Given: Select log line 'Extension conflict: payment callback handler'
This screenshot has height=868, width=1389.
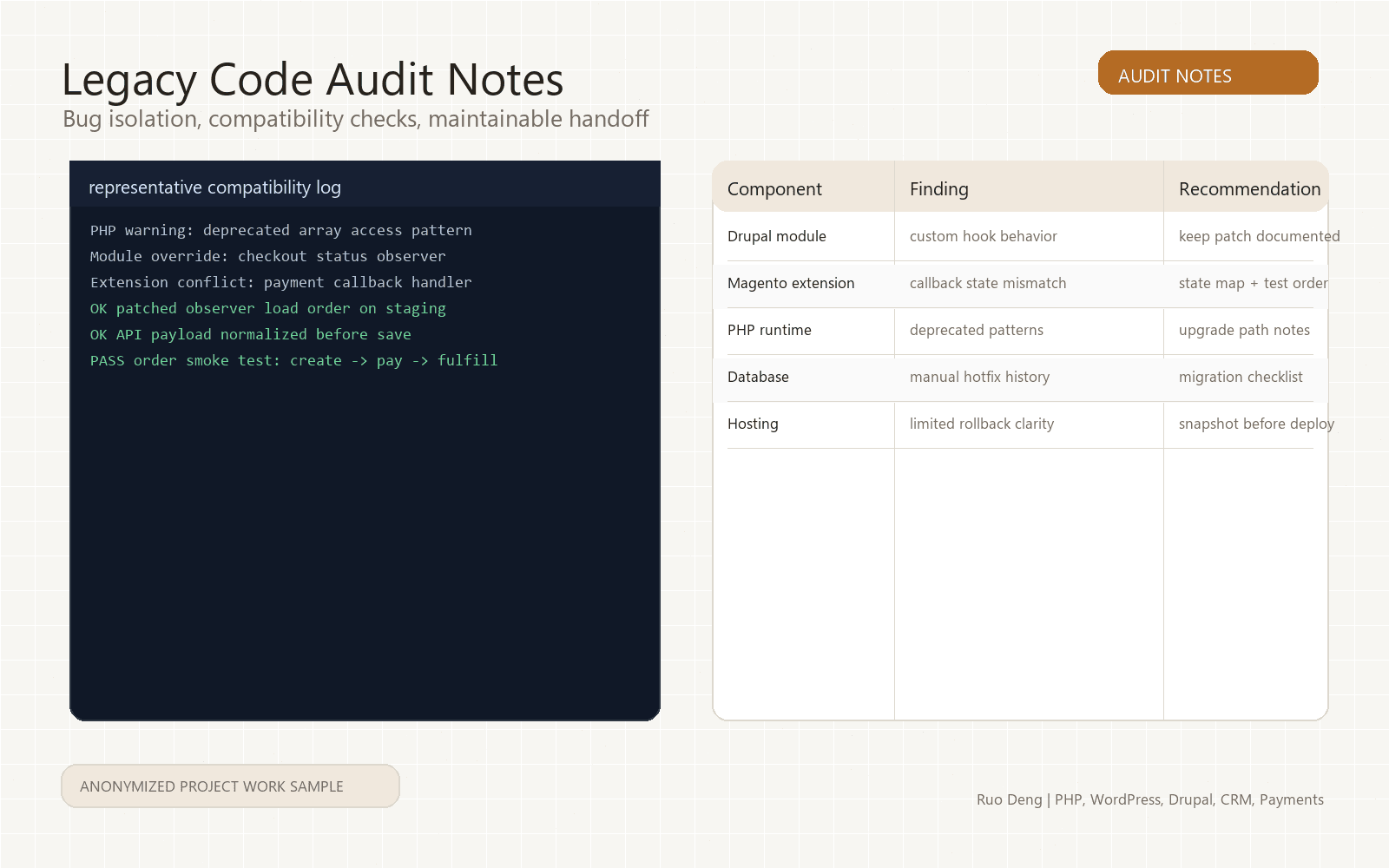Looking at the screenshot, I should tap(281, 282).
